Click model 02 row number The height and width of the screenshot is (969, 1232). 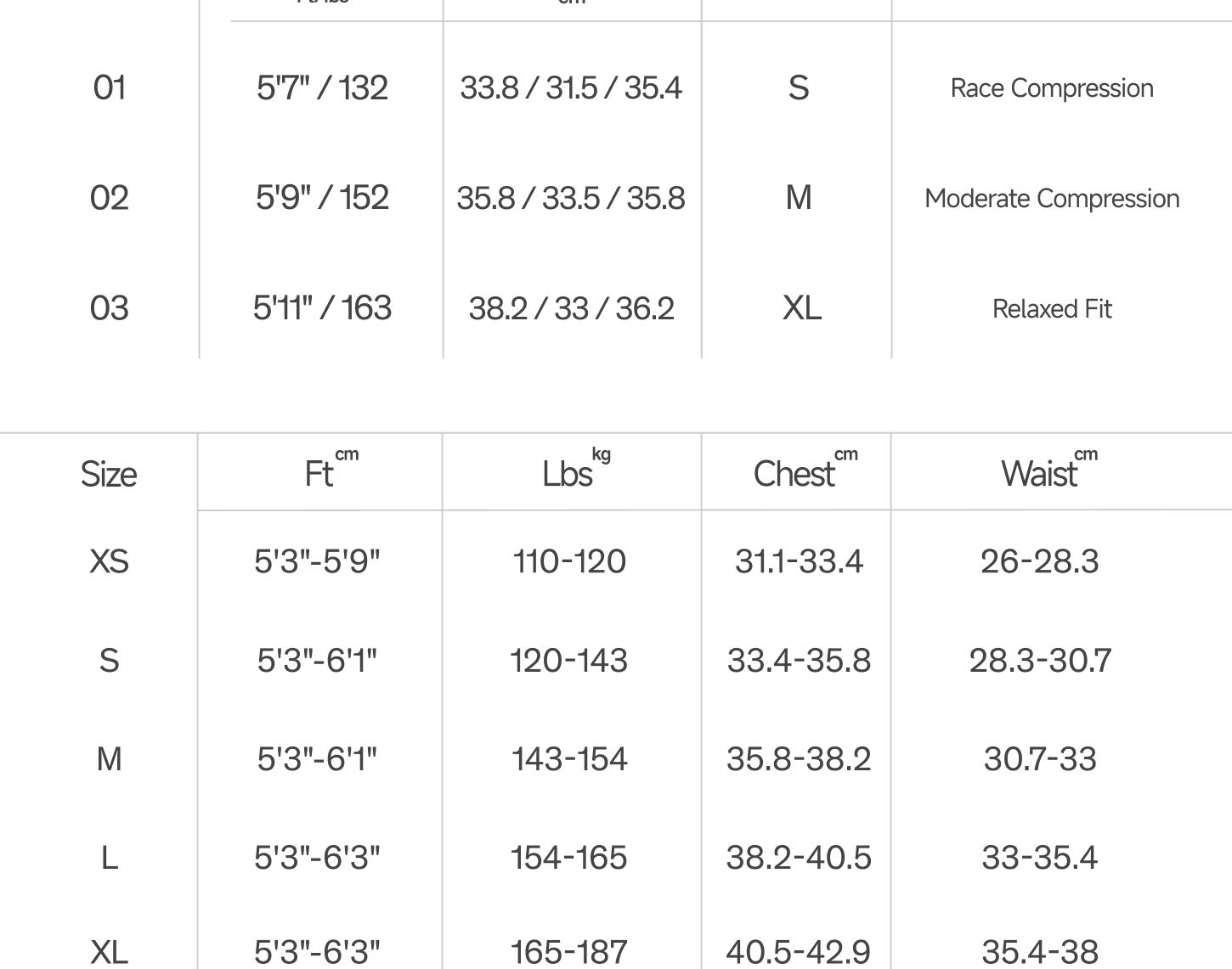[x=109, y=198]
